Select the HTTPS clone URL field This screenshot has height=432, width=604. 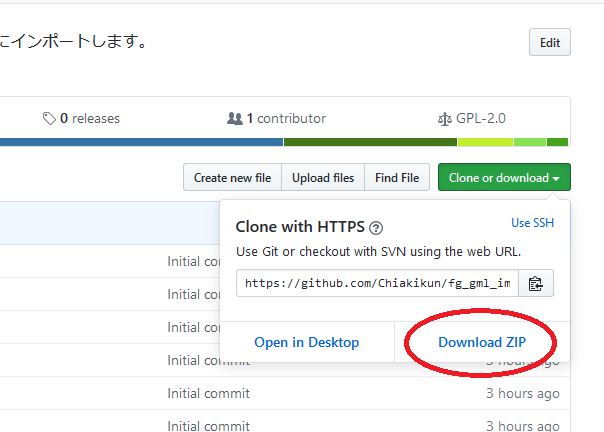pos(378,283)
